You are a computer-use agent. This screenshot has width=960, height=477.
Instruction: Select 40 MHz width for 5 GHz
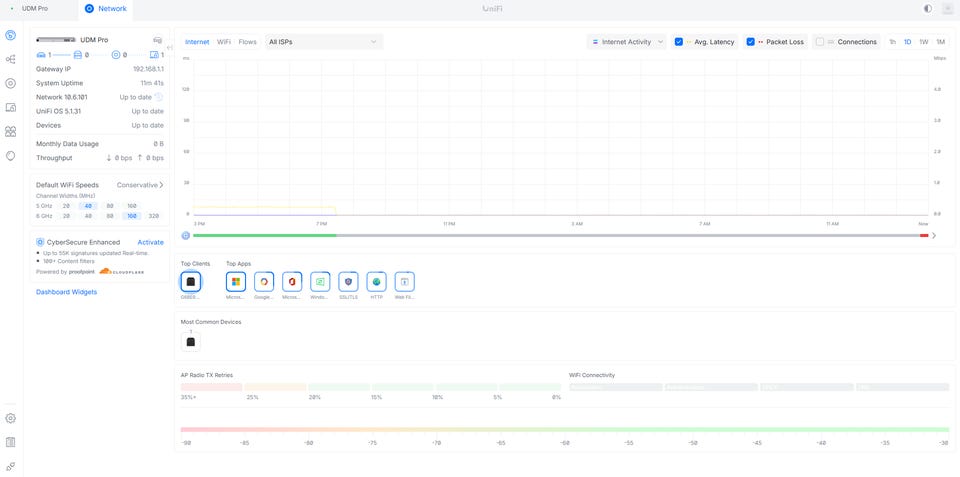tap(88, 206)
